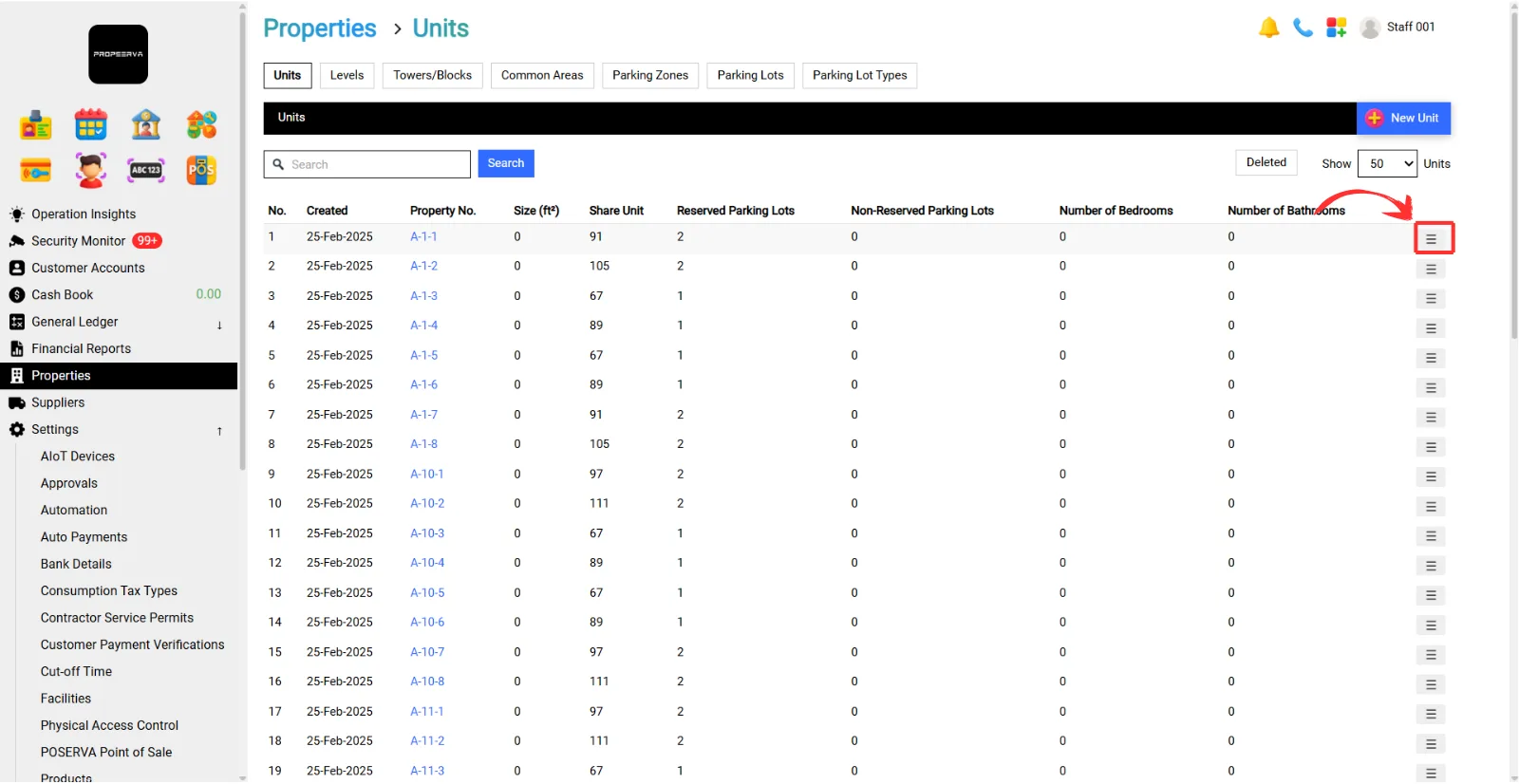
Task: Open row menu for unit A-10-2
Action: [x=1431, y=507]
